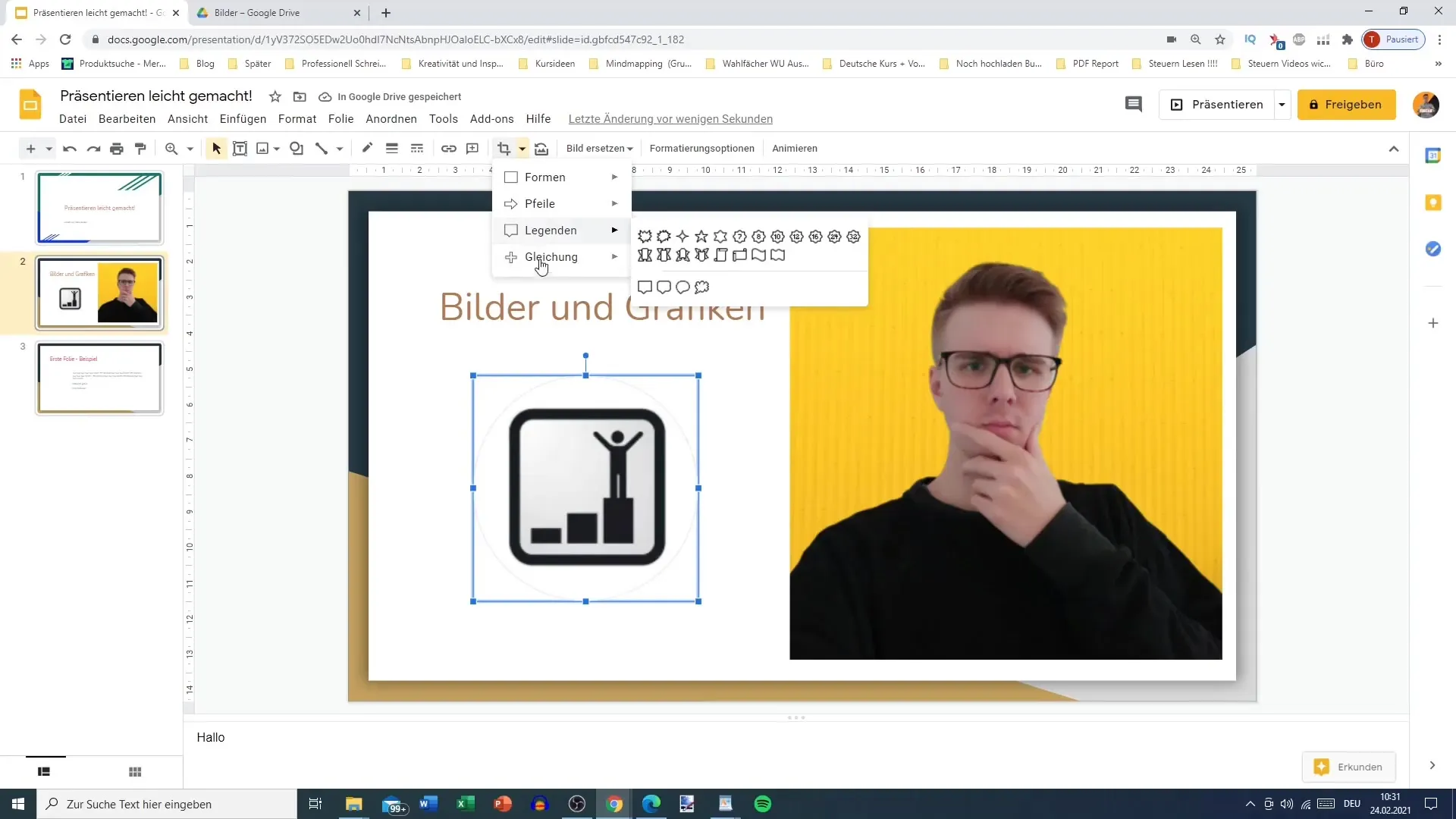
Task: Open Google Tasks in side panel
Action: [x=1433, y=249]
